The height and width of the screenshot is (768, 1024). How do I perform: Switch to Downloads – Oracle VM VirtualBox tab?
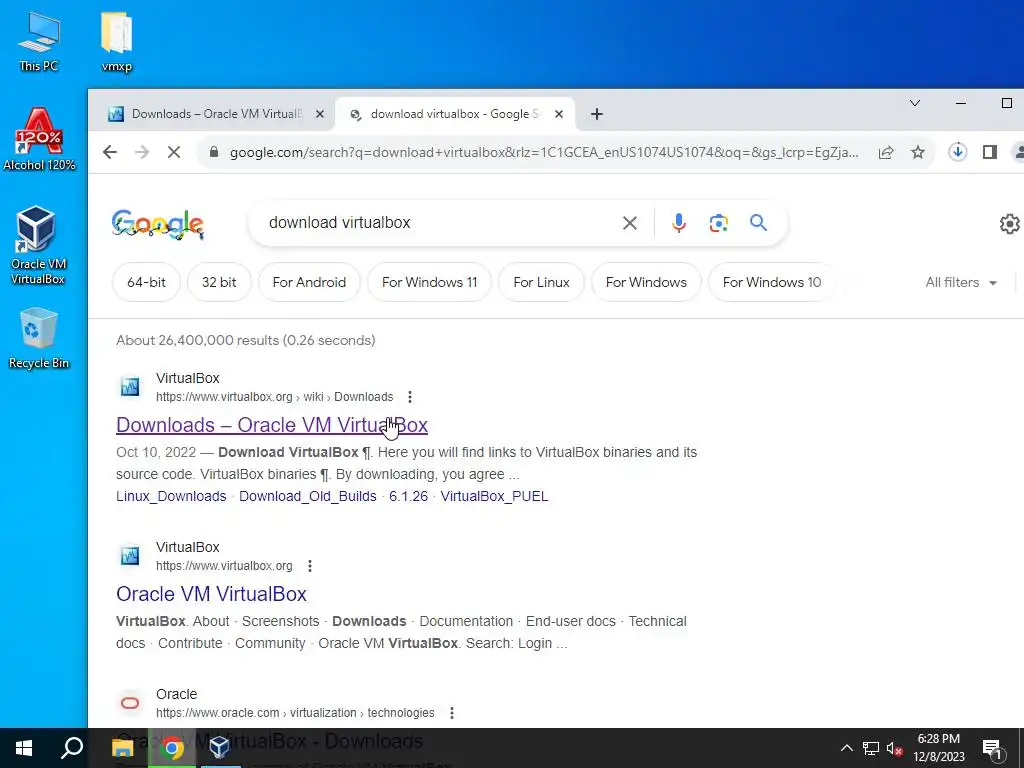[209, 114]
